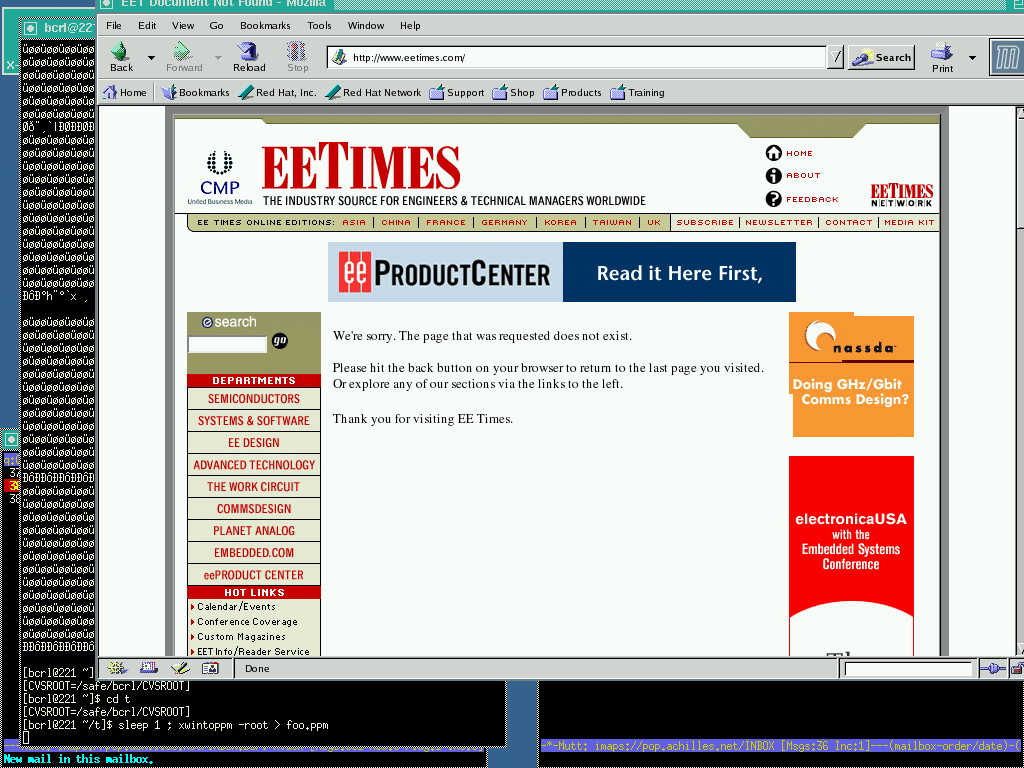The height and width of the screenshot is (768, 1024).
Task: Open the Red Hat, Inc. bookmark
Action: [x=278, y=93]
